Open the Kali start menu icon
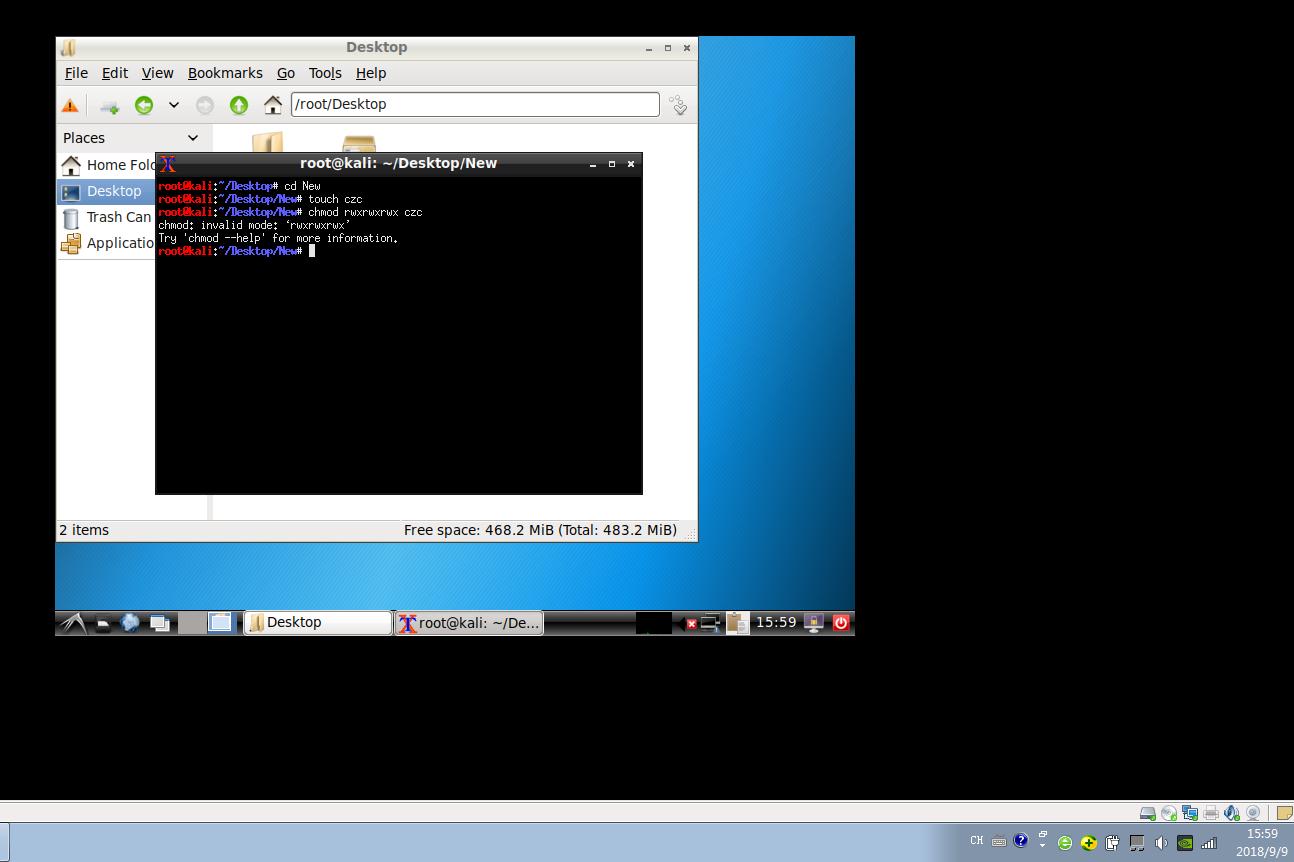1294x862 pixels. click(x=72, y=622)
